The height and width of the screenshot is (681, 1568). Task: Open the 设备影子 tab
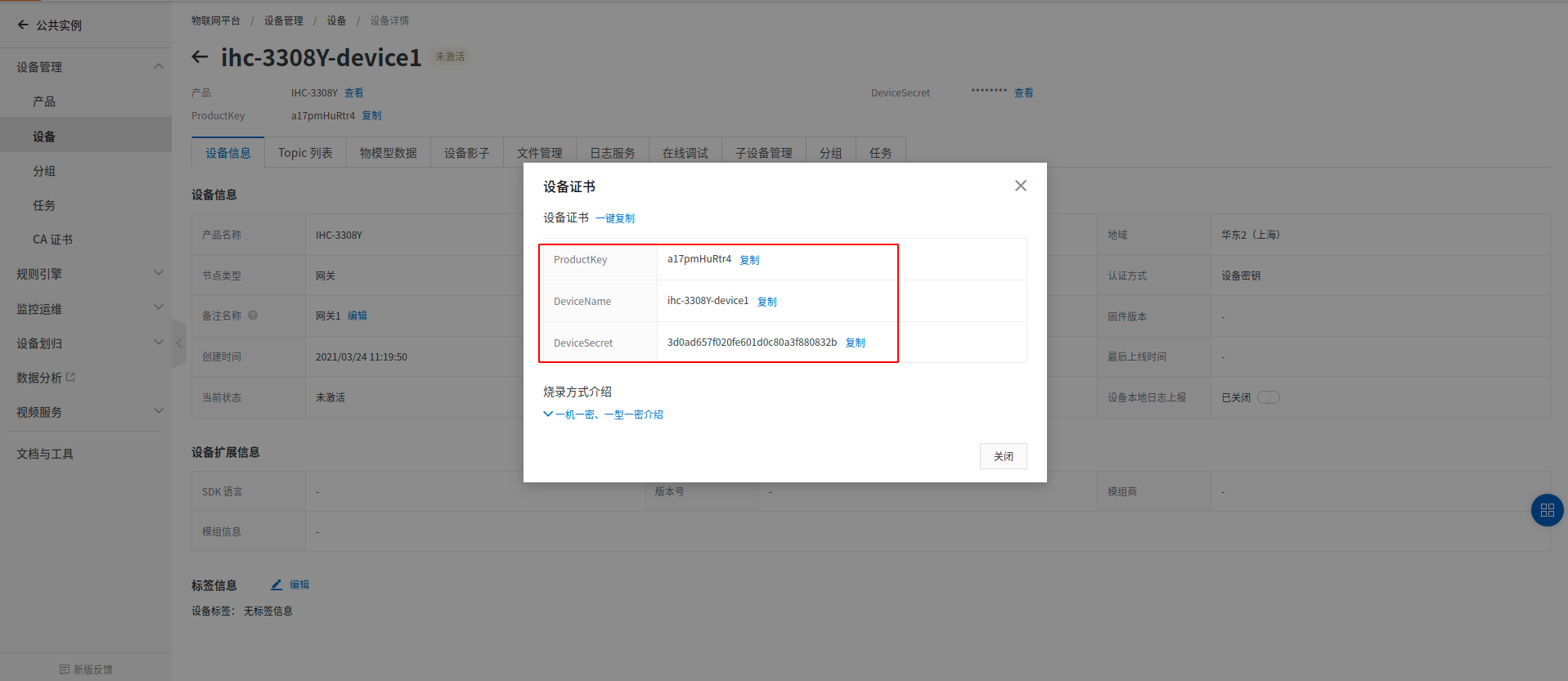pyautogui.click(x=467, y=153)
